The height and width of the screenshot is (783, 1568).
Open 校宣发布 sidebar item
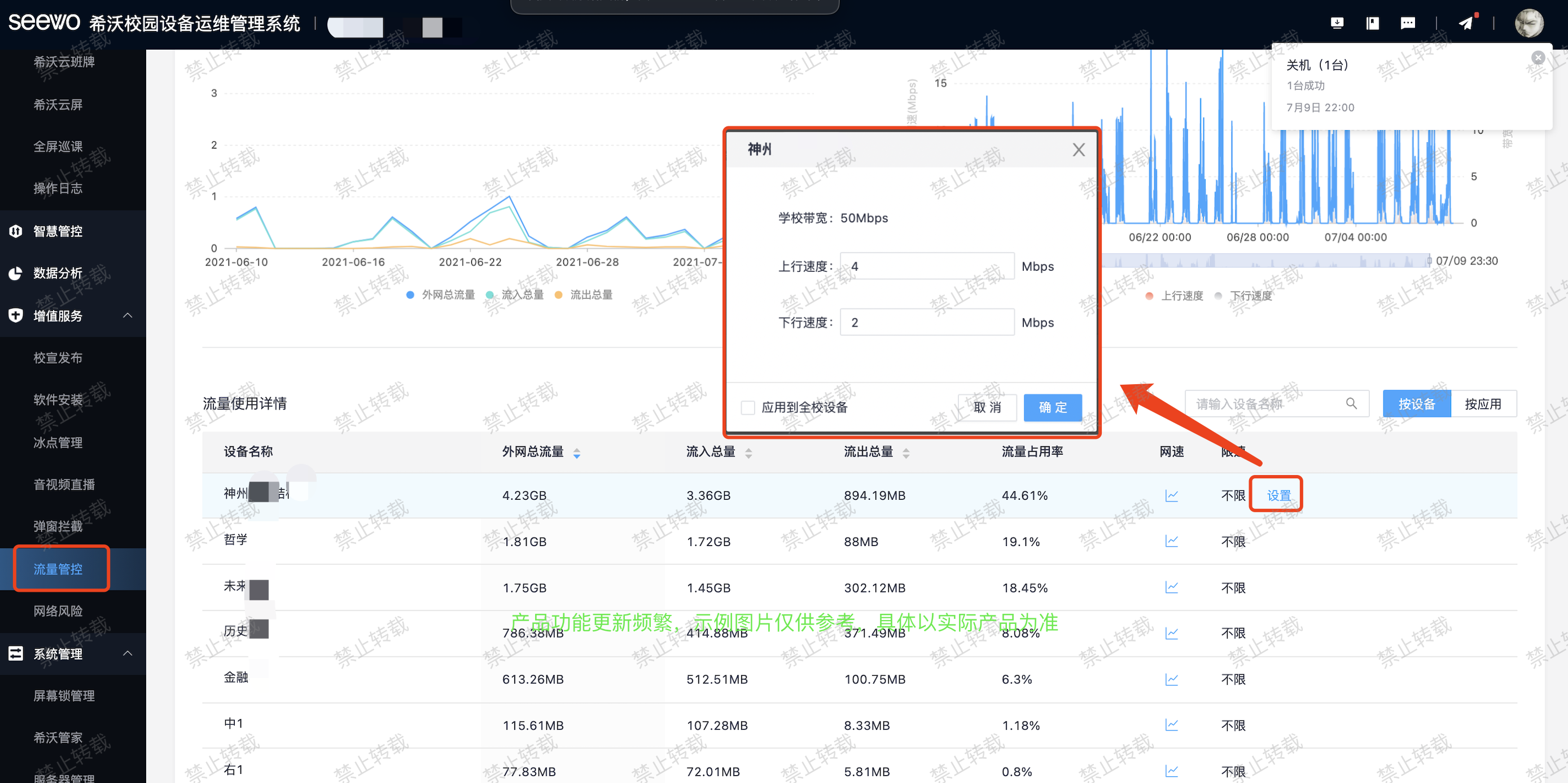pyautogui.click(x=58, y=358)
